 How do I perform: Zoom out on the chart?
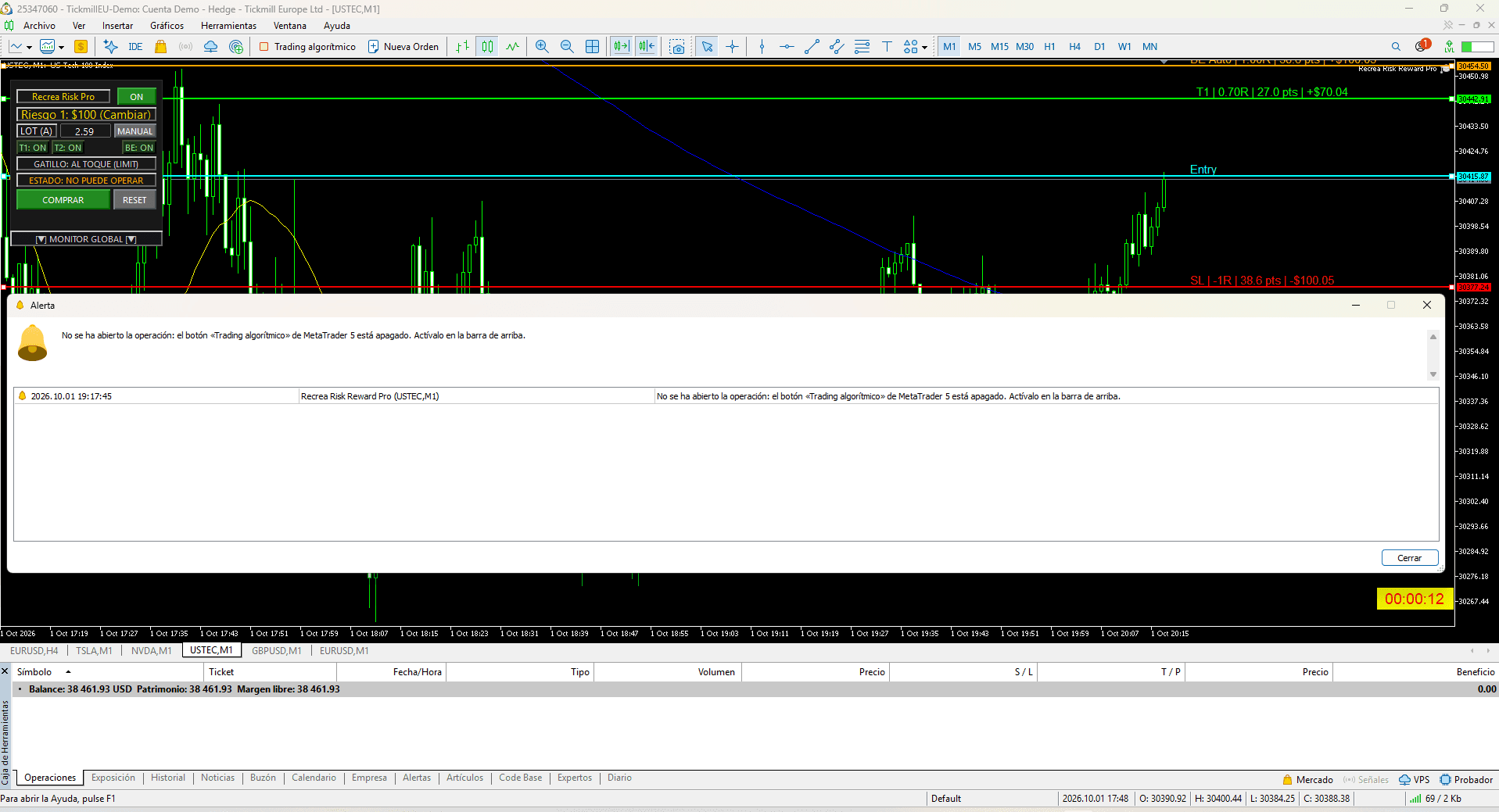pyautogui.click(x=567, y=47)
